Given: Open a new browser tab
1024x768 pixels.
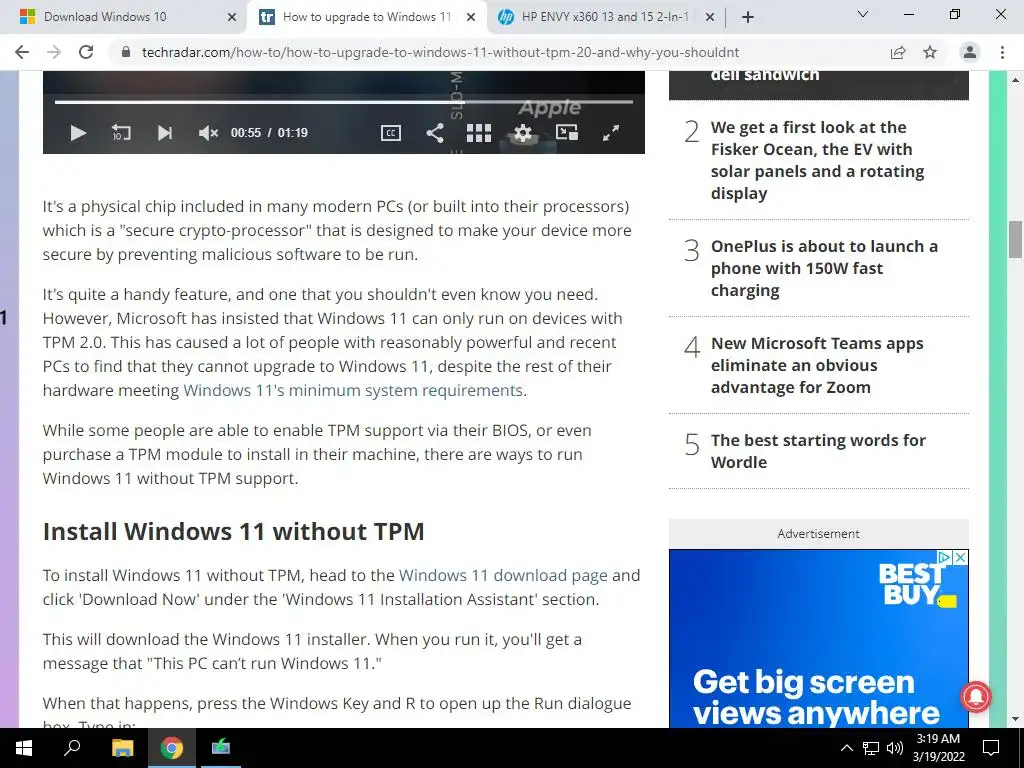Looking at the screenshot, I should pyautogui.click(x=748, y=17).
